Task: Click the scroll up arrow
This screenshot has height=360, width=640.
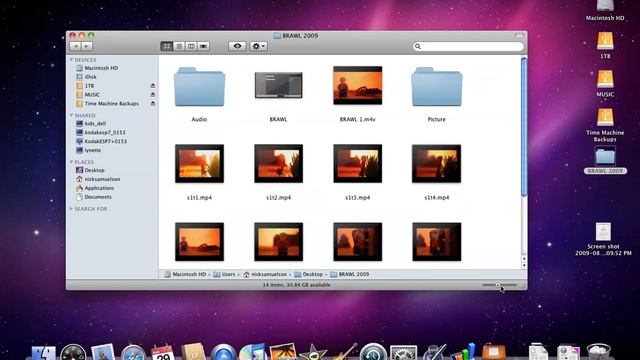Action: coord(524,259)
